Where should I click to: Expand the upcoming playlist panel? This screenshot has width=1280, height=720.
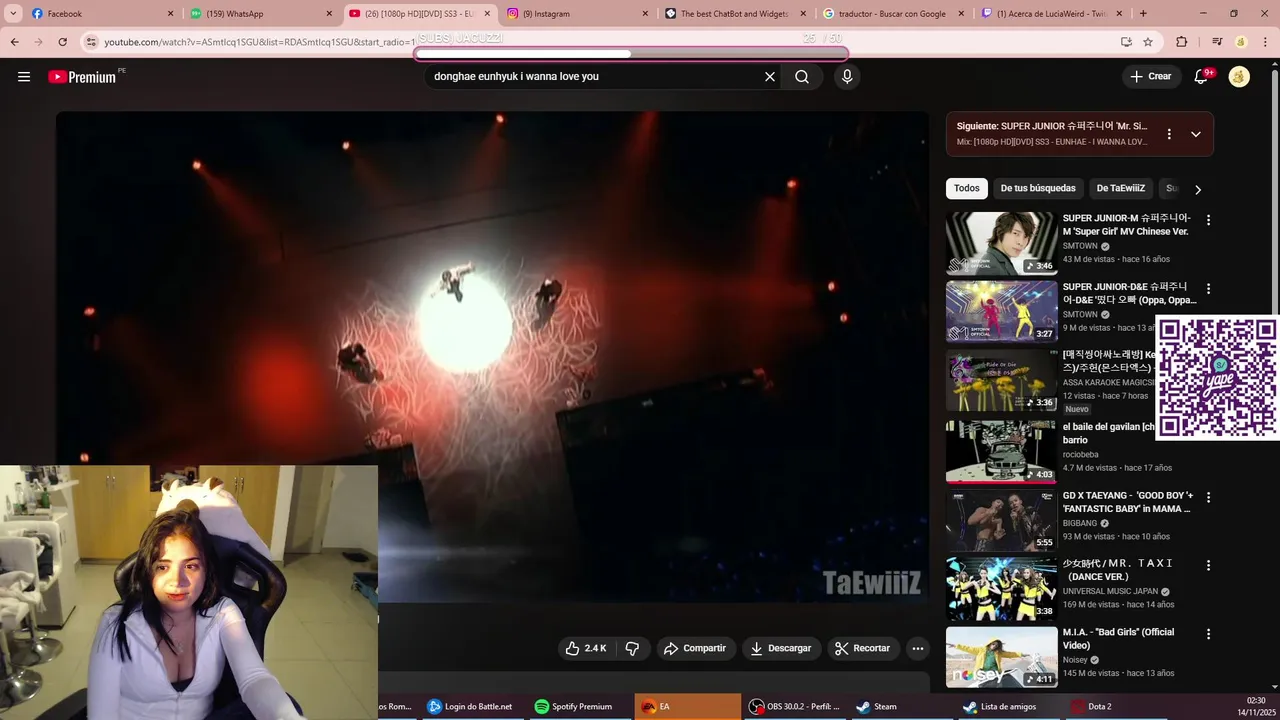[x=1196, y=134]
